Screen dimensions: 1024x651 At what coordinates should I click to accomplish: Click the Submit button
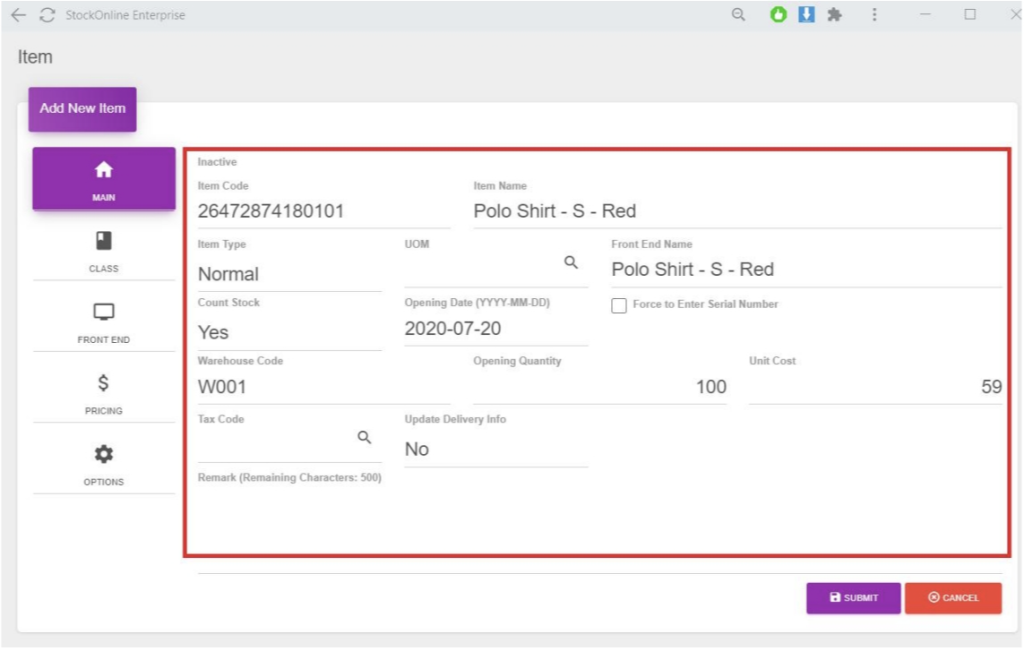click(853, 598)
